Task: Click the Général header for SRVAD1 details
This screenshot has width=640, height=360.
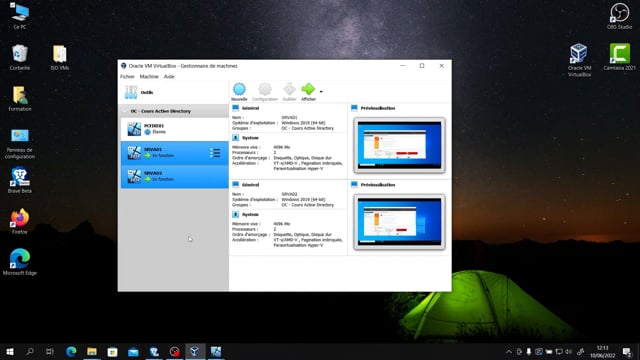Action: click(x=250, y=108)
